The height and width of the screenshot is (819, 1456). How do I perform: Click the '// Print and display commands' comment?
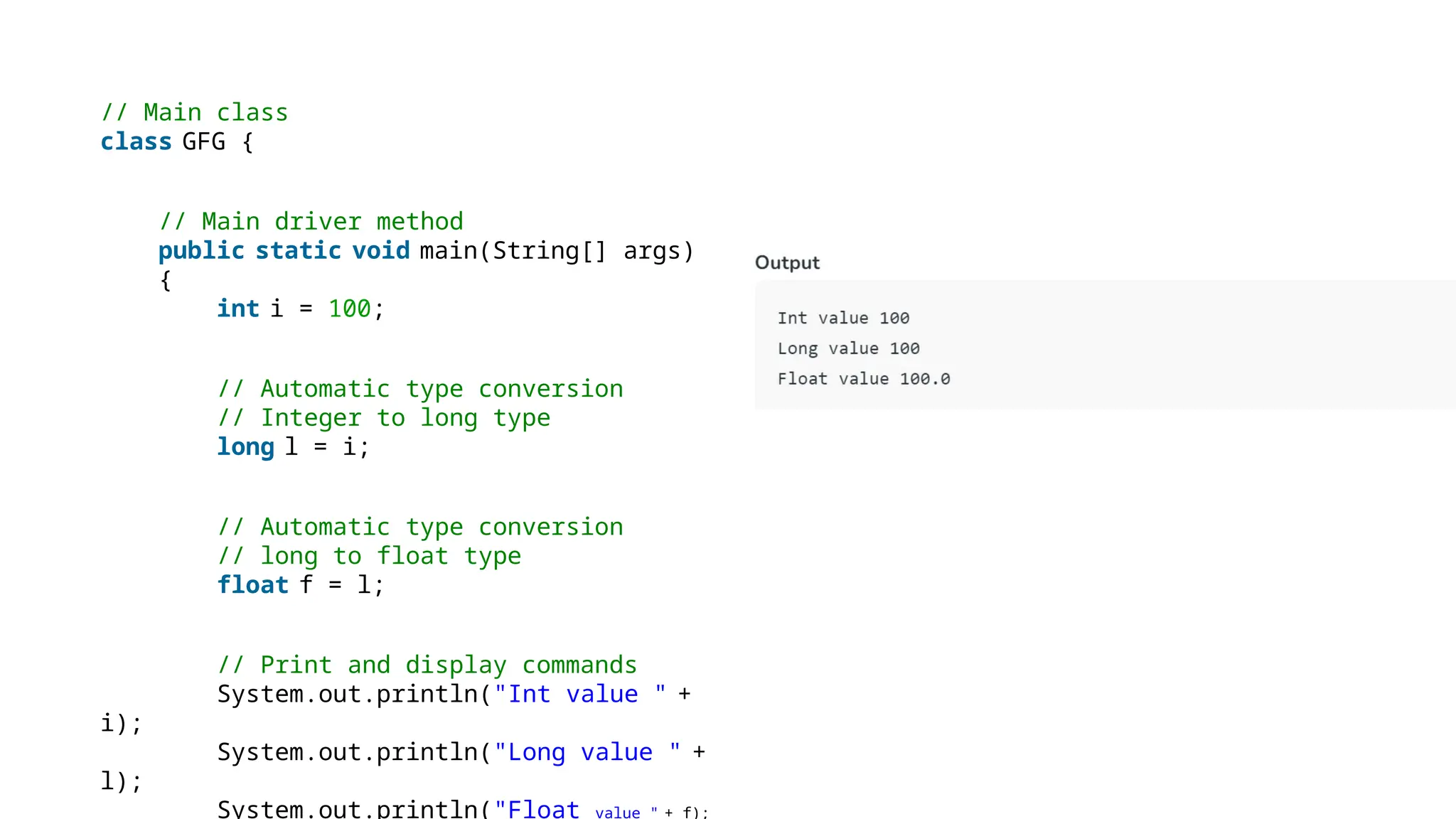click(427, 665)
